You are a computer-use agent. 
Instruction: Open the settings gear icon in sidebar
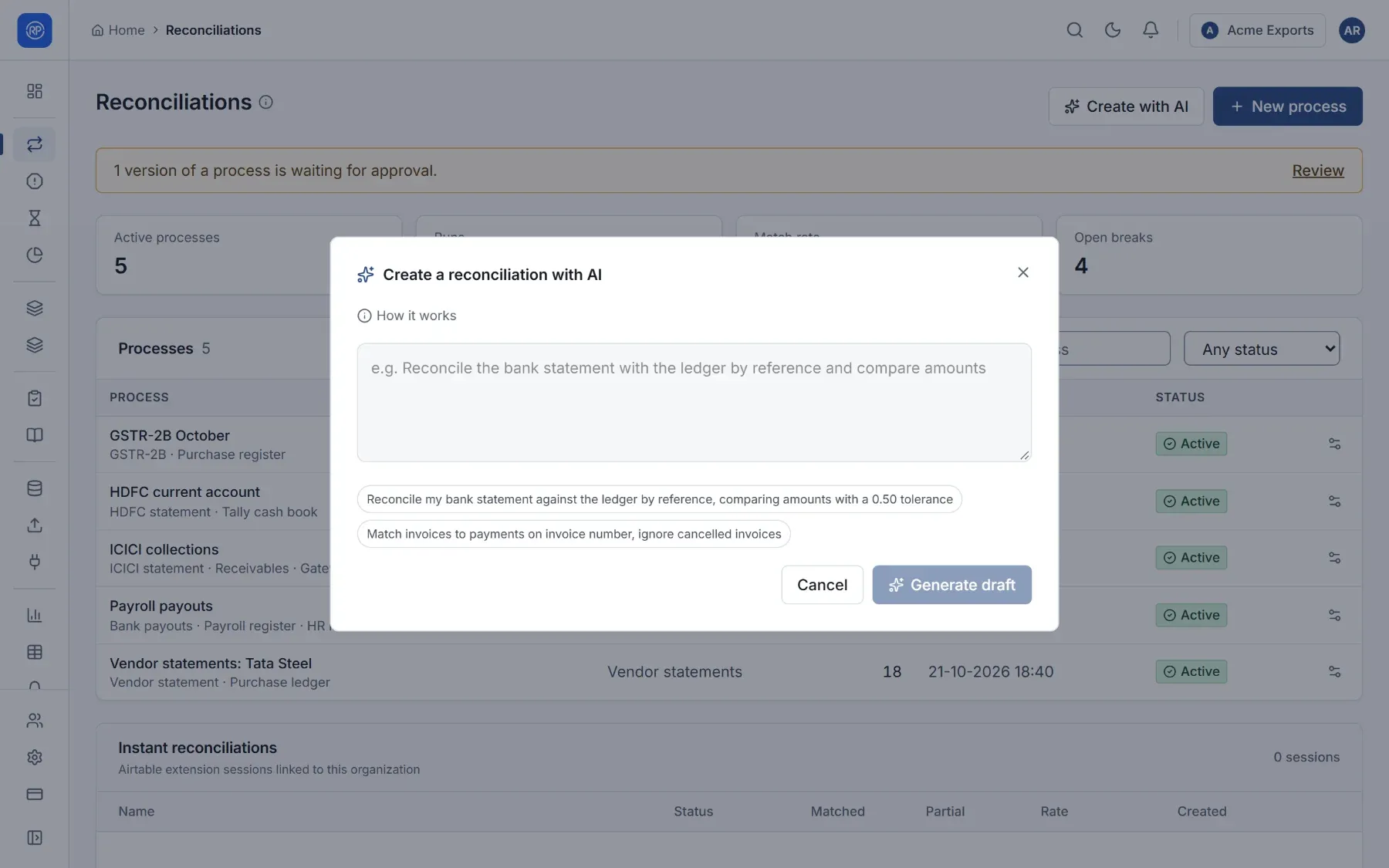click(x=34, y=758)
